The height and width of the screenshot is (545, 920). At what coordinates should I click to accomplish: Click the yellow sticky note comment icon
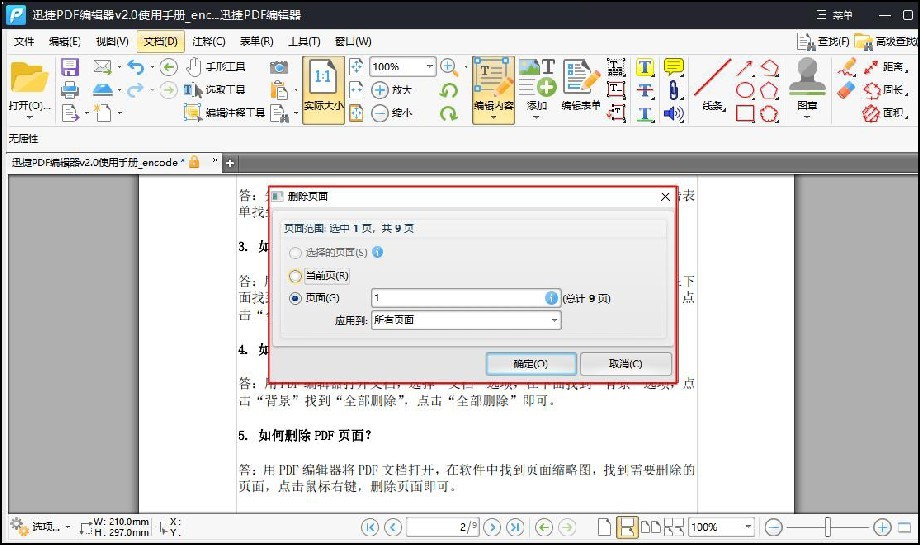tap(674, 67)
